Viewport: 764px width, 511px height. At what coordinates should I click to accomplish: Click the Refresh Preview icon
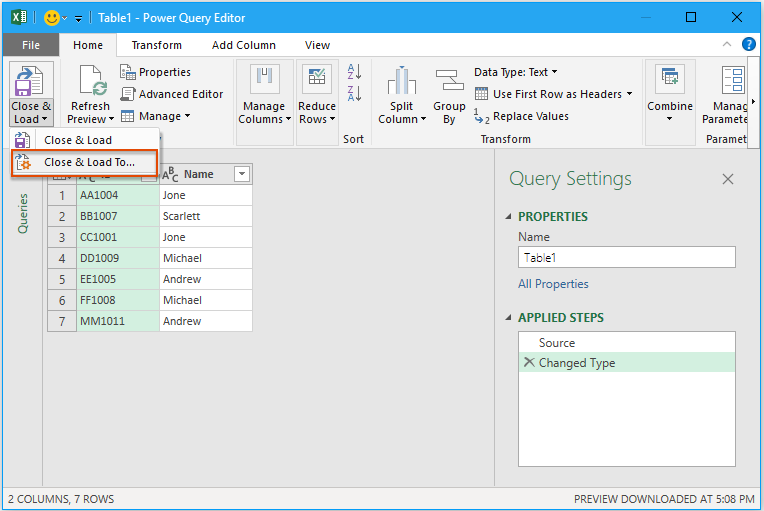point(91,81)
